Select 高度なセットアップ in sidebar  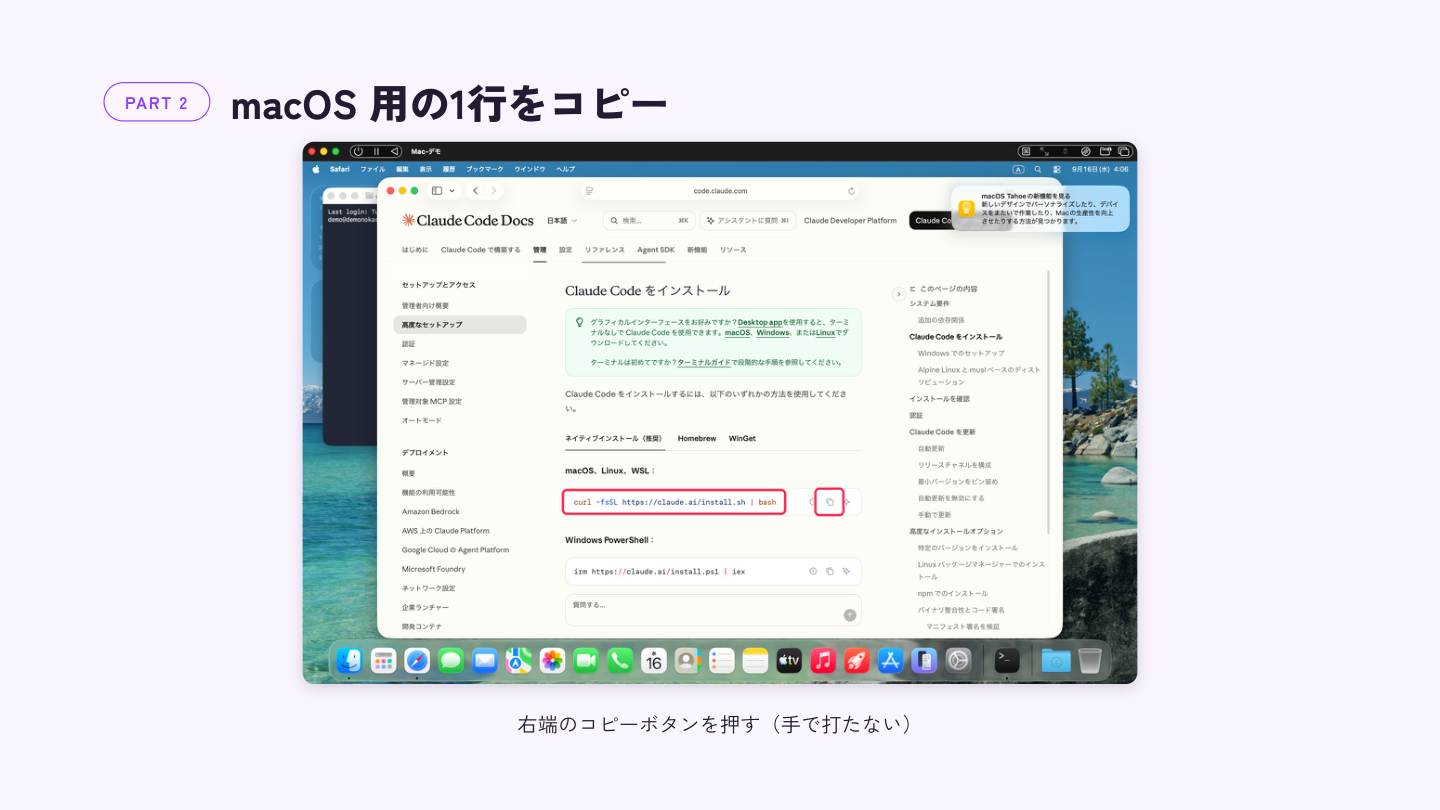460,325
